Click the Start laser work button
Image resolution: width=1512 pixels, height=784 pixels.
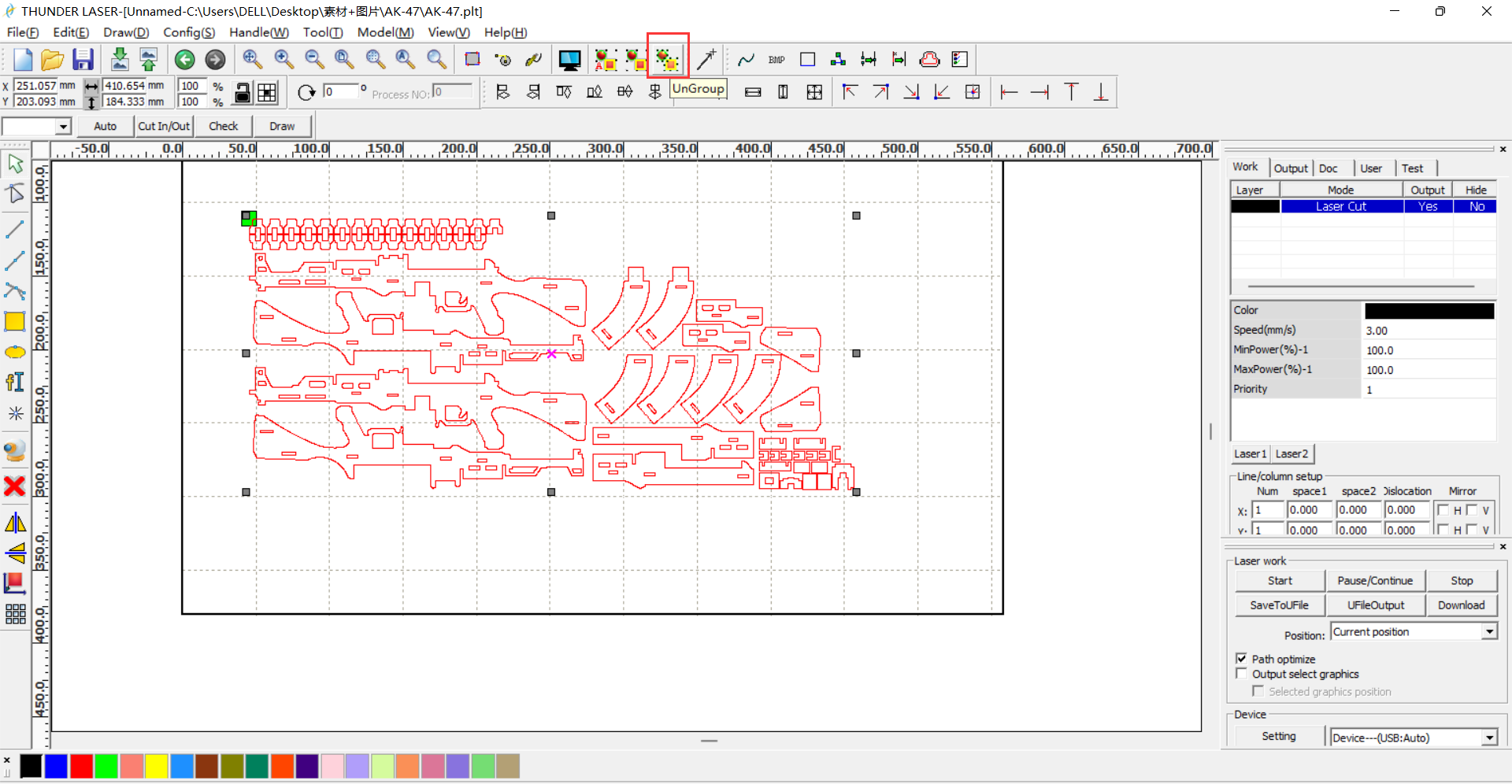tap(1280, 581)
